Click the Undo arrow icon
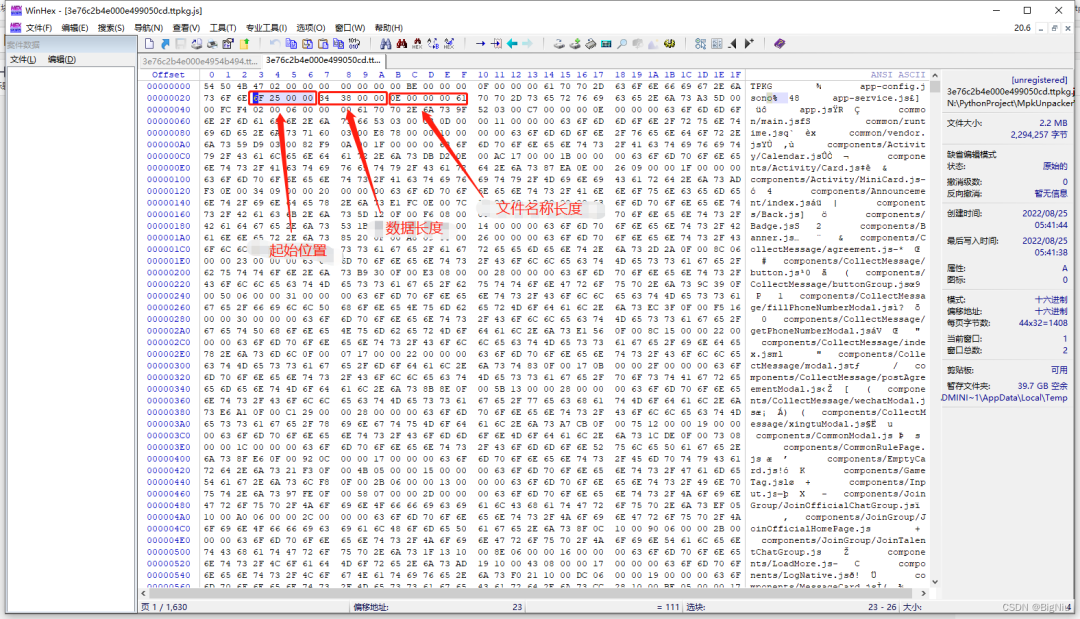1080x619 pixels. (x=274, y=43)
